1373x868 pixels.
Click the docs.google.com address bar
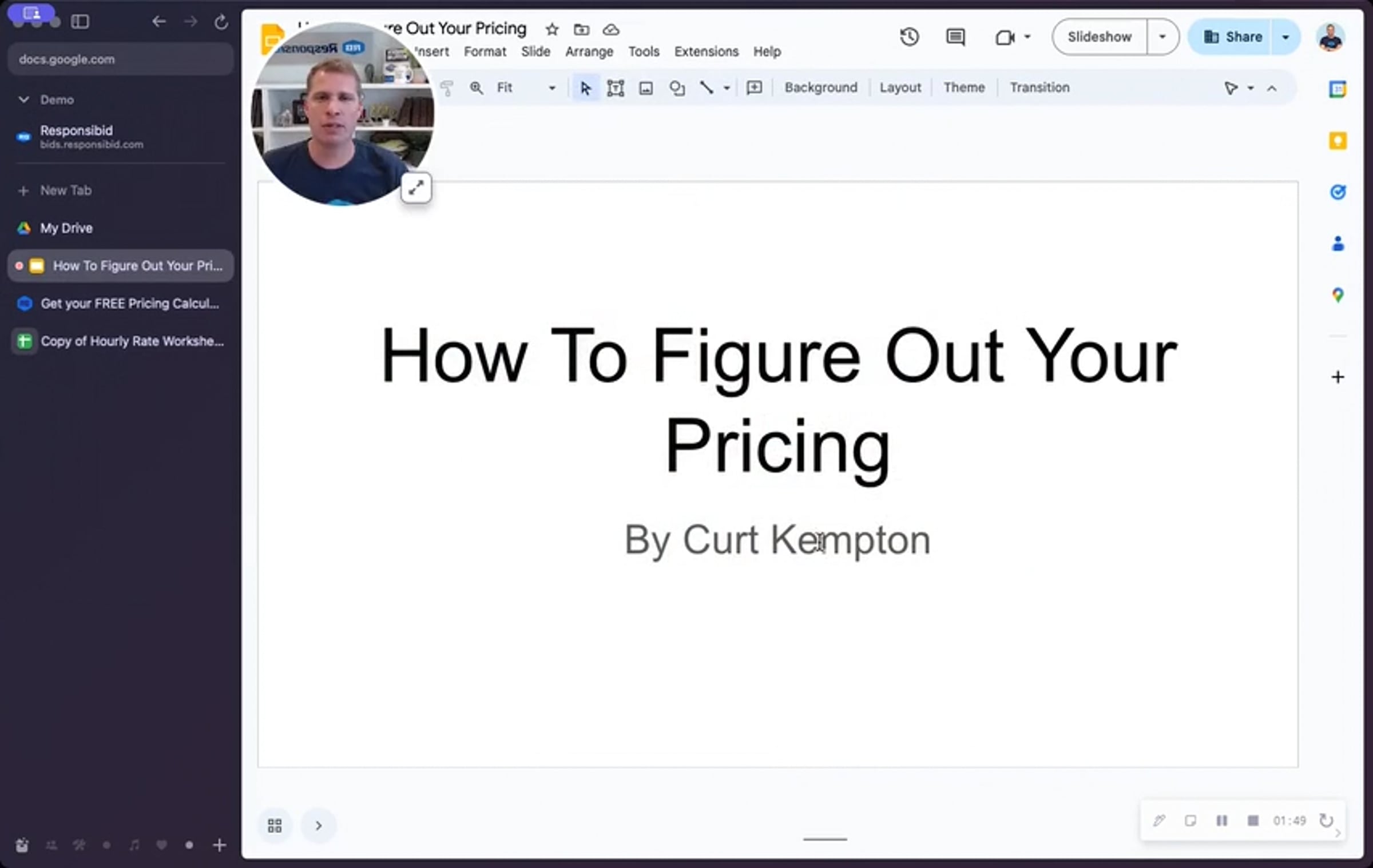[x=120, y=59]
